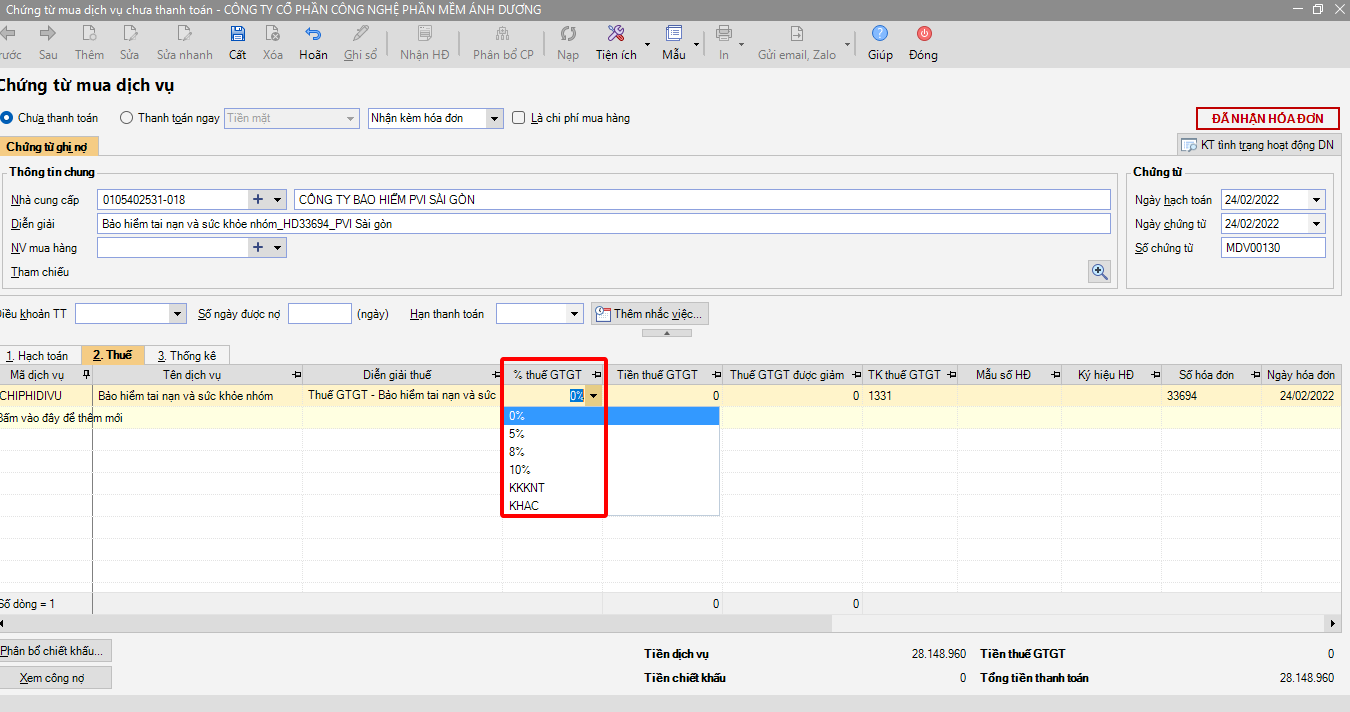1350x712 pixels.
Task: Click the Mẫu template icon
Action: [674, 34]
